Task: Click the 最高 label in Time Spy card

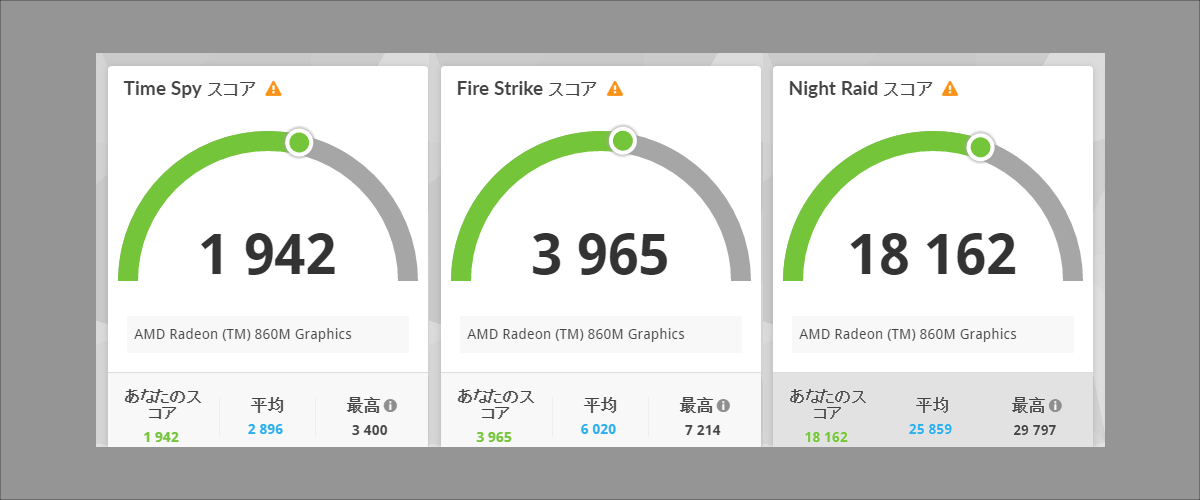Action: click(363, 406)
